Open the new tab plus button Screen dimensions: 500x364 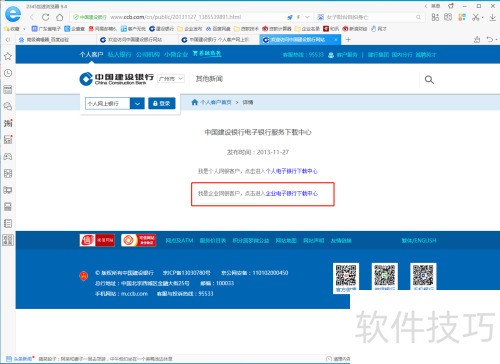348,40
